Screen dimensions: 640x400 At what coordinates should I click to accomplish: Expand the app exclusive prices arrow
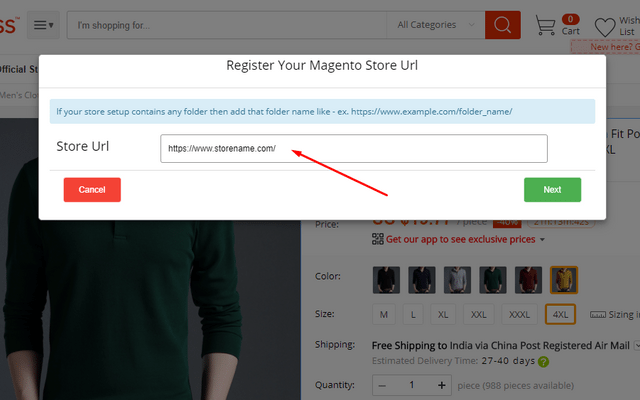542,240
